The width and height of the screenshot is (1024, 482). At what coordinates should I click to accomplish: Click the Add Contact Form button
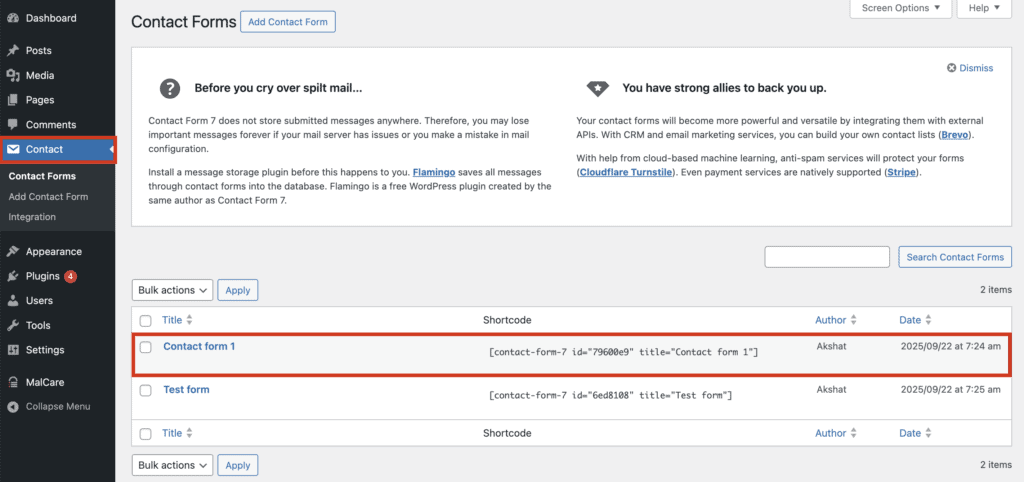[288, 22]
